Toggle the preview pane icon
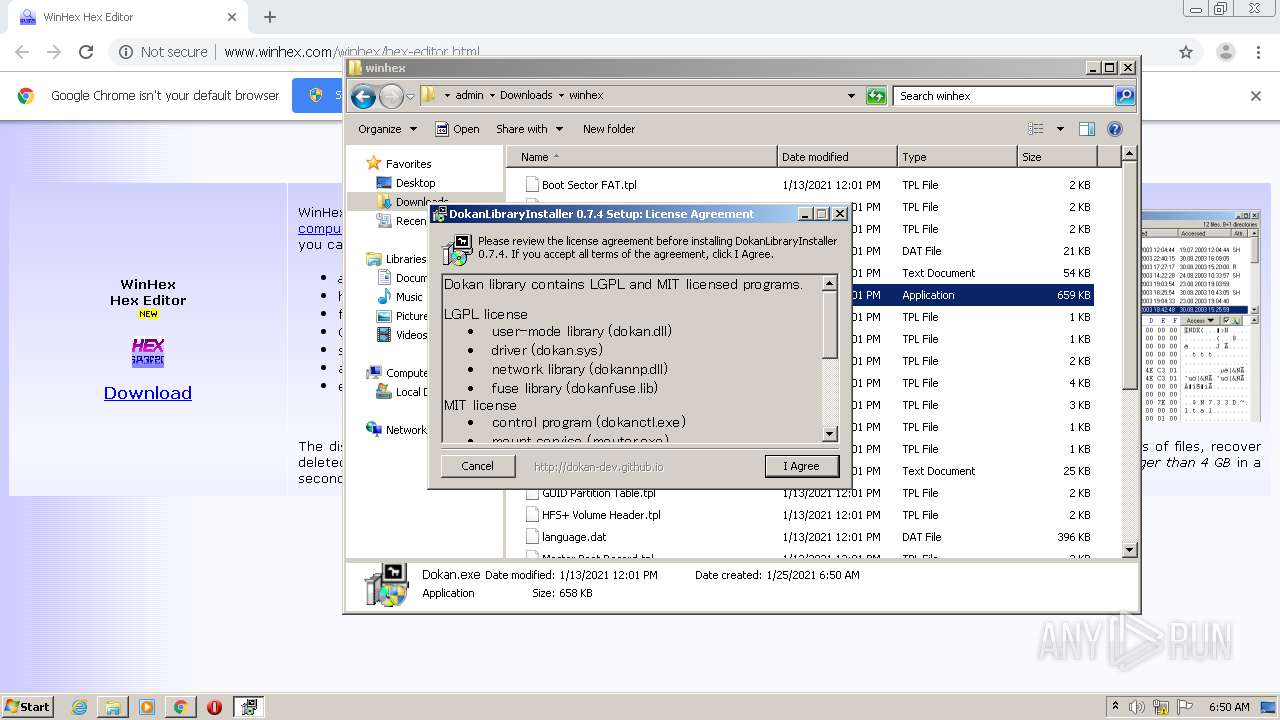Screen dimensions: 1280x720 point(1087,129)
